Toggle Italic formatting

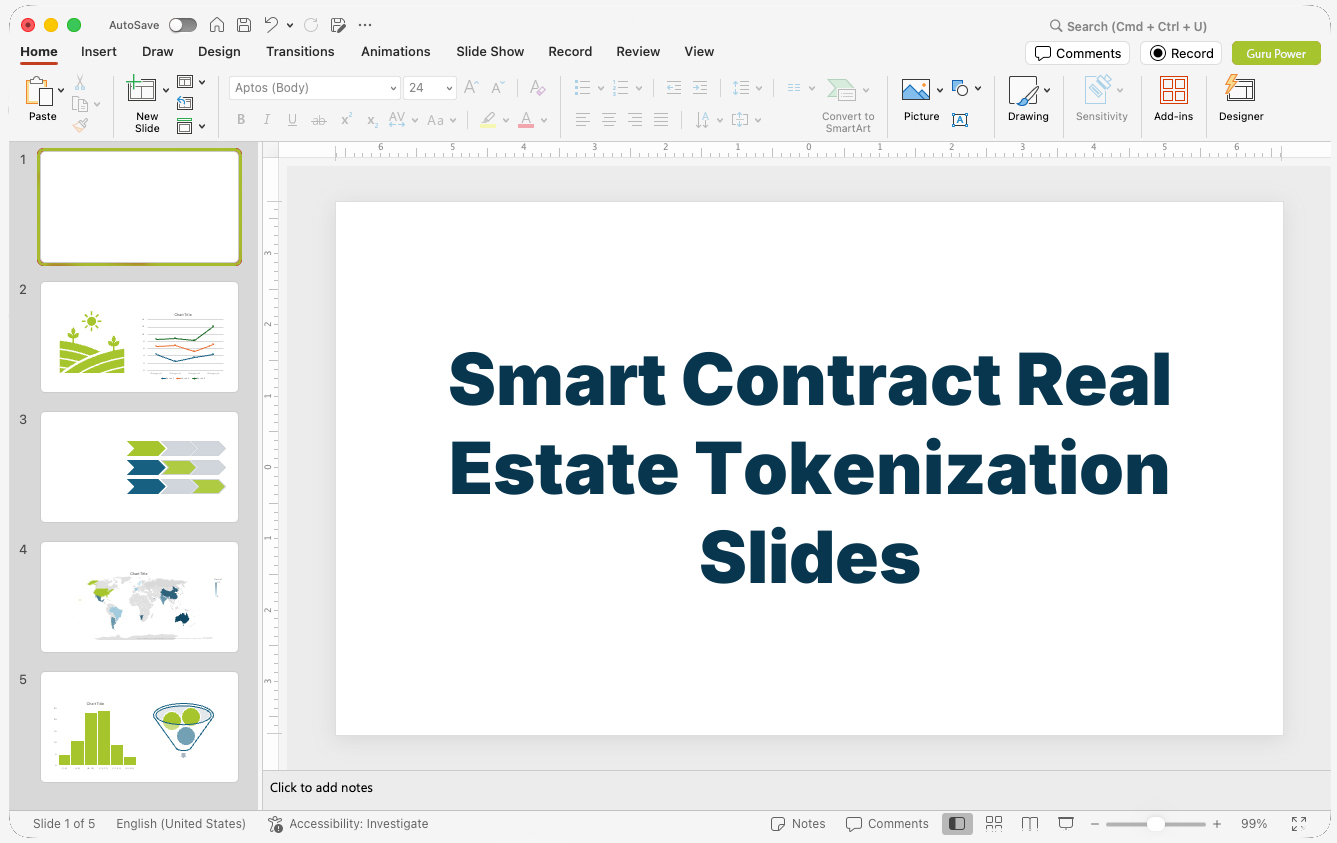pos(267,120)
